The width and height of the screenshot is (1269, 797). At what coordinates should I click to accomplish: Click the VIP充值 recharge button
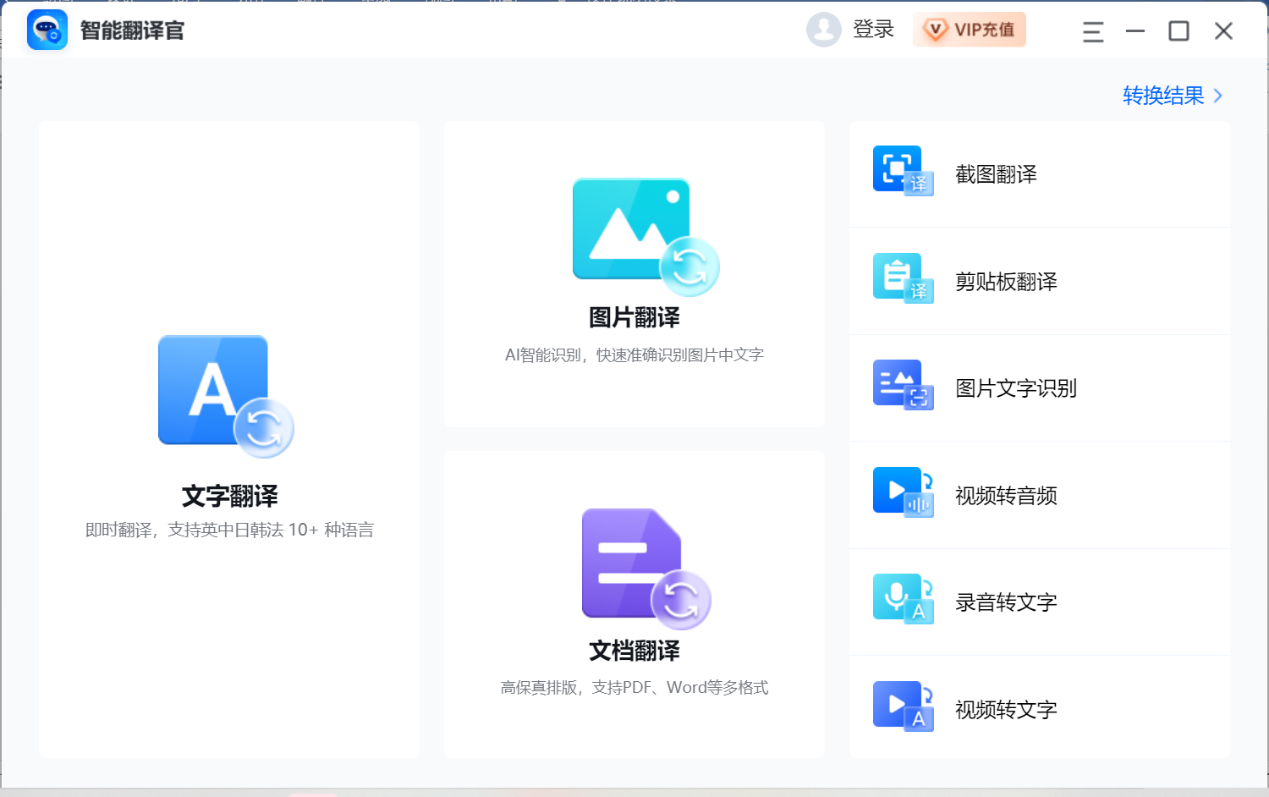pos(969,30)
